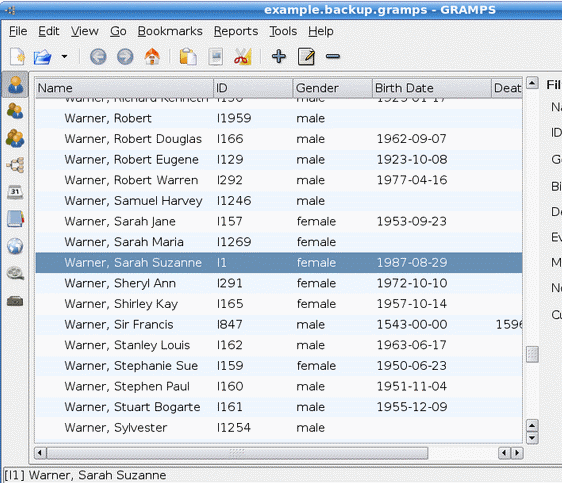Click horizontal scrollbar left arrow at left end
This screenshot has height=483, width=562.
click(x=40, y=453)
